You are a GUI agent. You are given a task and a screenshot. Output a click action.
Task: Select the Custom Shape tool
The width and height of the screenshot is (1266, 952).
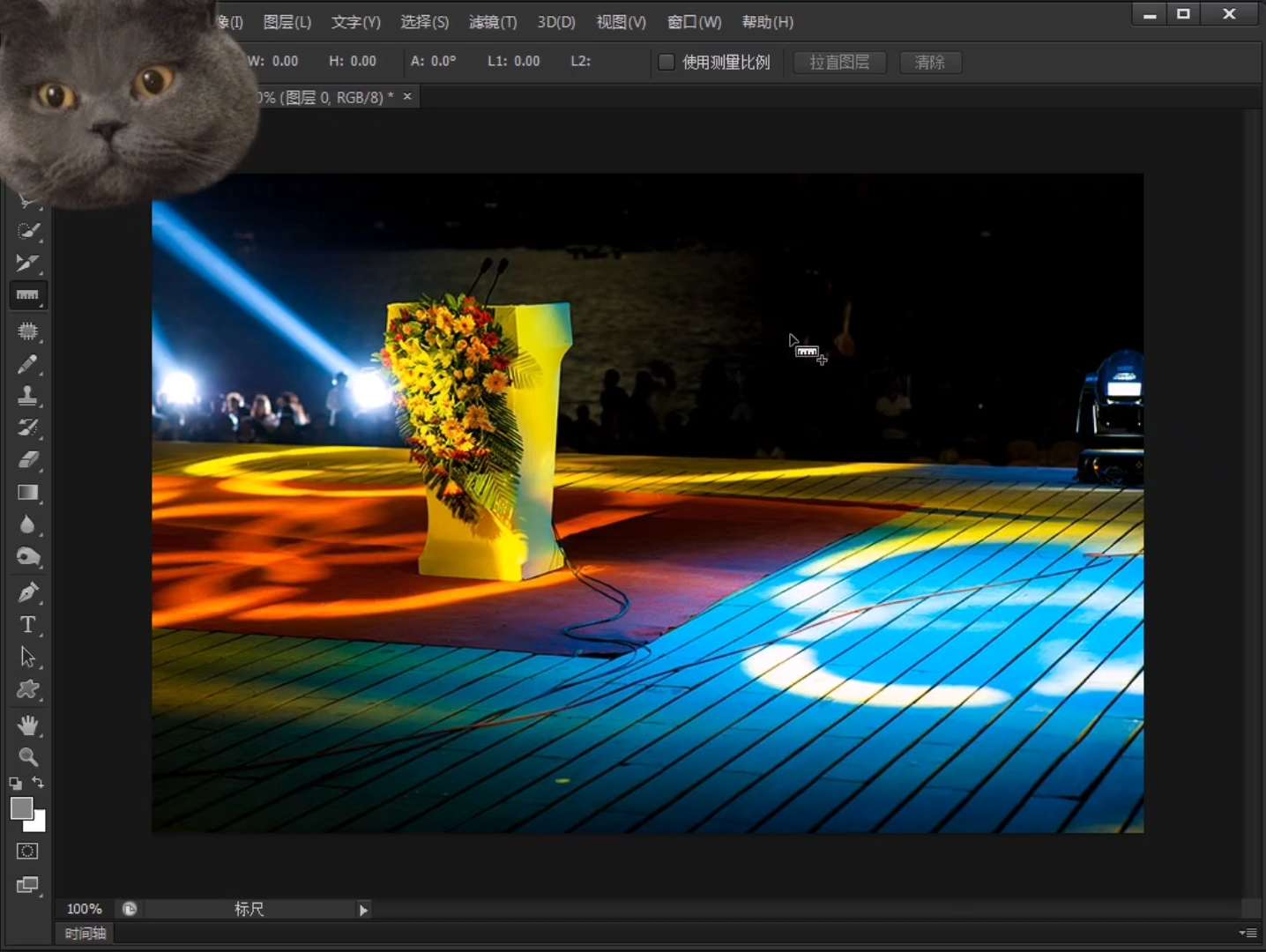point(27,689)
